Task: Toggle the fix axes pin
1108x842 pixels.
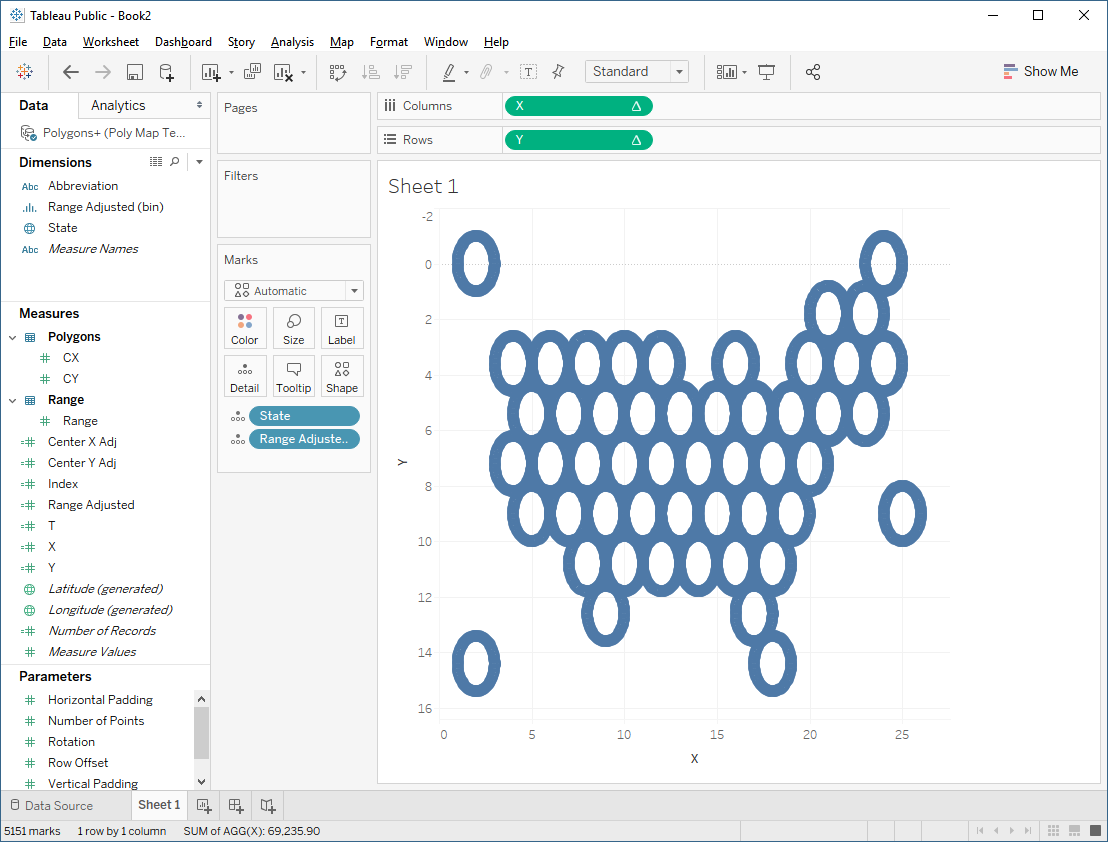Action: [558, 72]
